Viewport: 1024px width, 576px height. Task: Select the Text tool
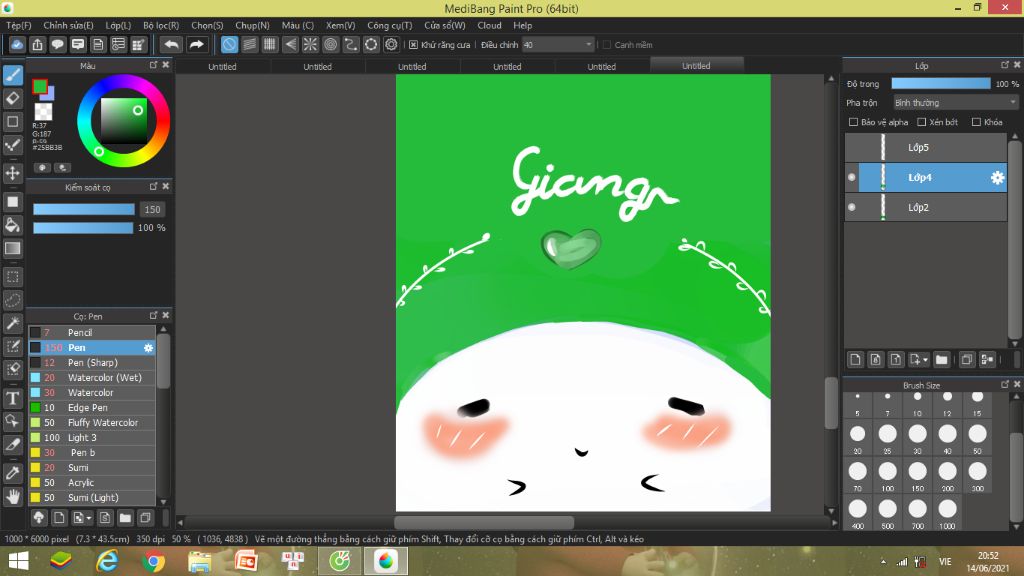(x=12, y=398)
